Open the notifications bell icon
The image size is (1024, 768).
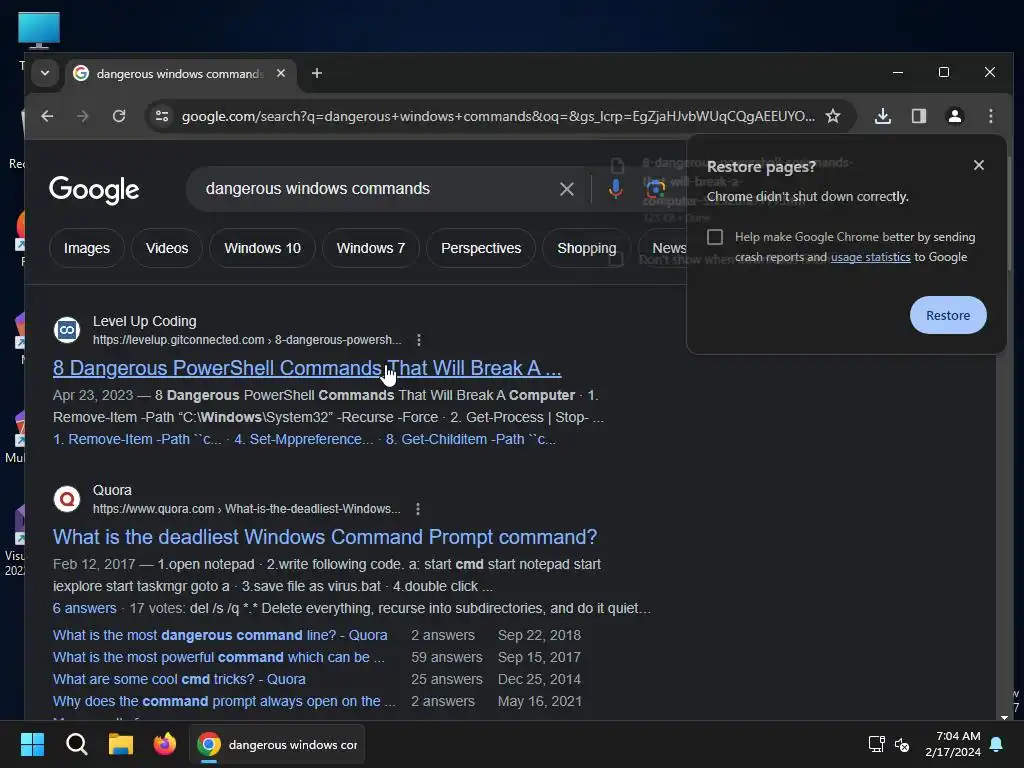coord(997,744)
